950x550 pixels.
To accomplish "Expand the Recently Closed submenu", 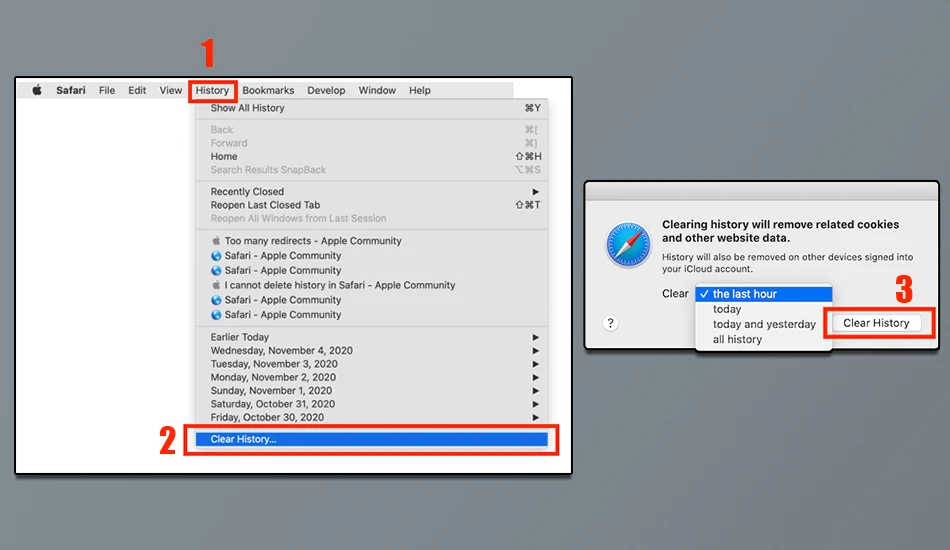I will [372, 191].
